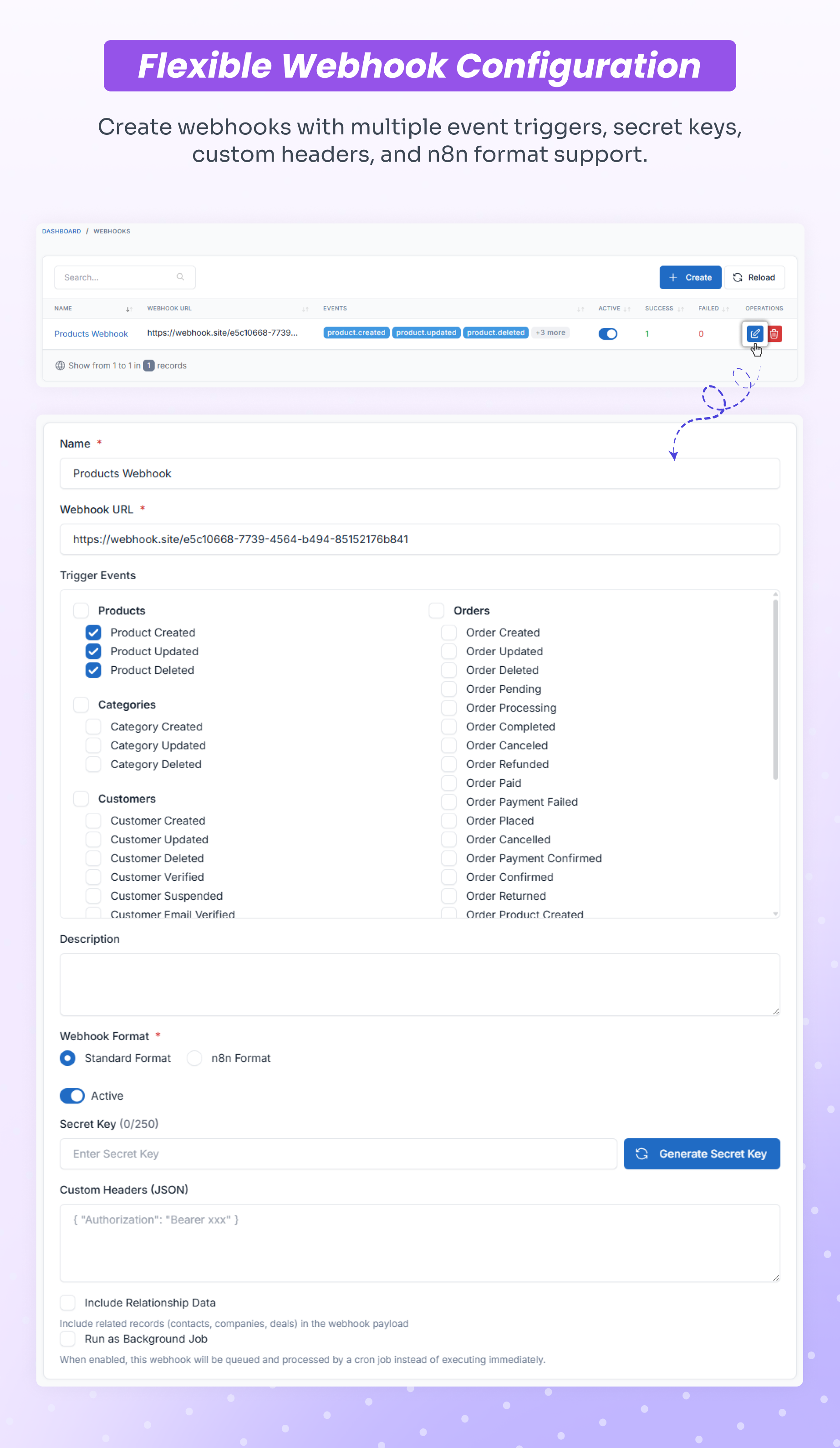
Task: Open the WEBHOOKS breadcrumb item
Action: pos(112,231)
